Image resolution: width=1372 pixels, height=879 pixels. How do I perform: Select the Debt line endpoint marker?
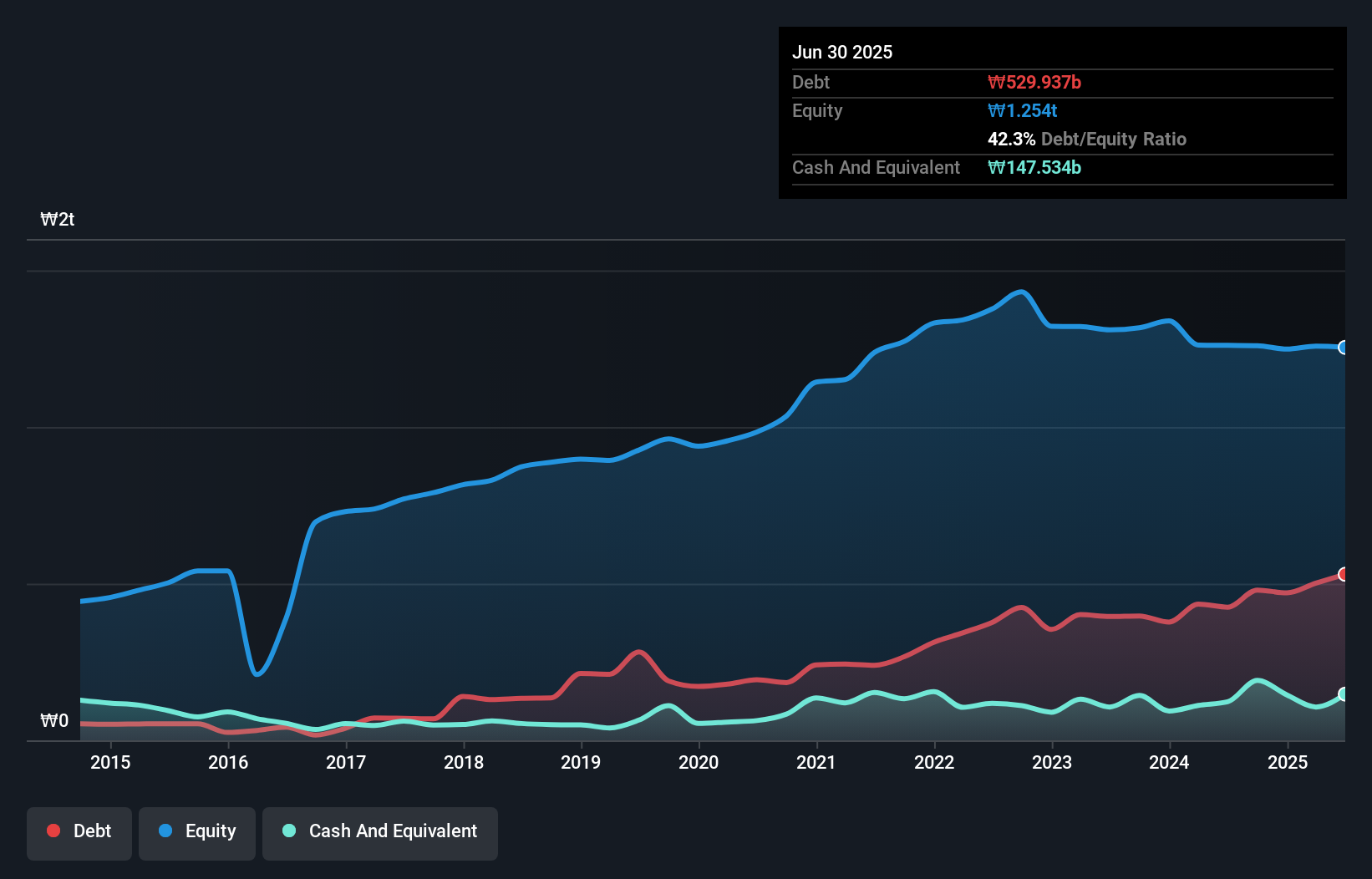click(x=1344, y=574)
